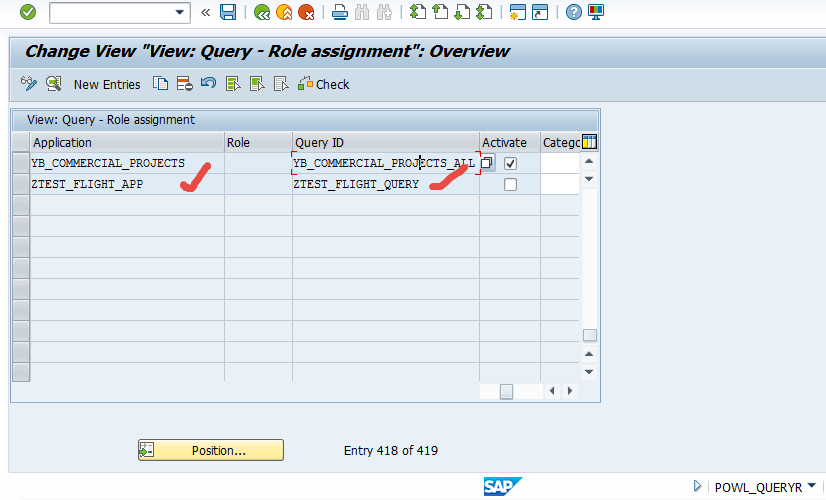The width and height of the screenshot is (826, 500).
Task: Click the Activate column header
Action: (510, 143)
